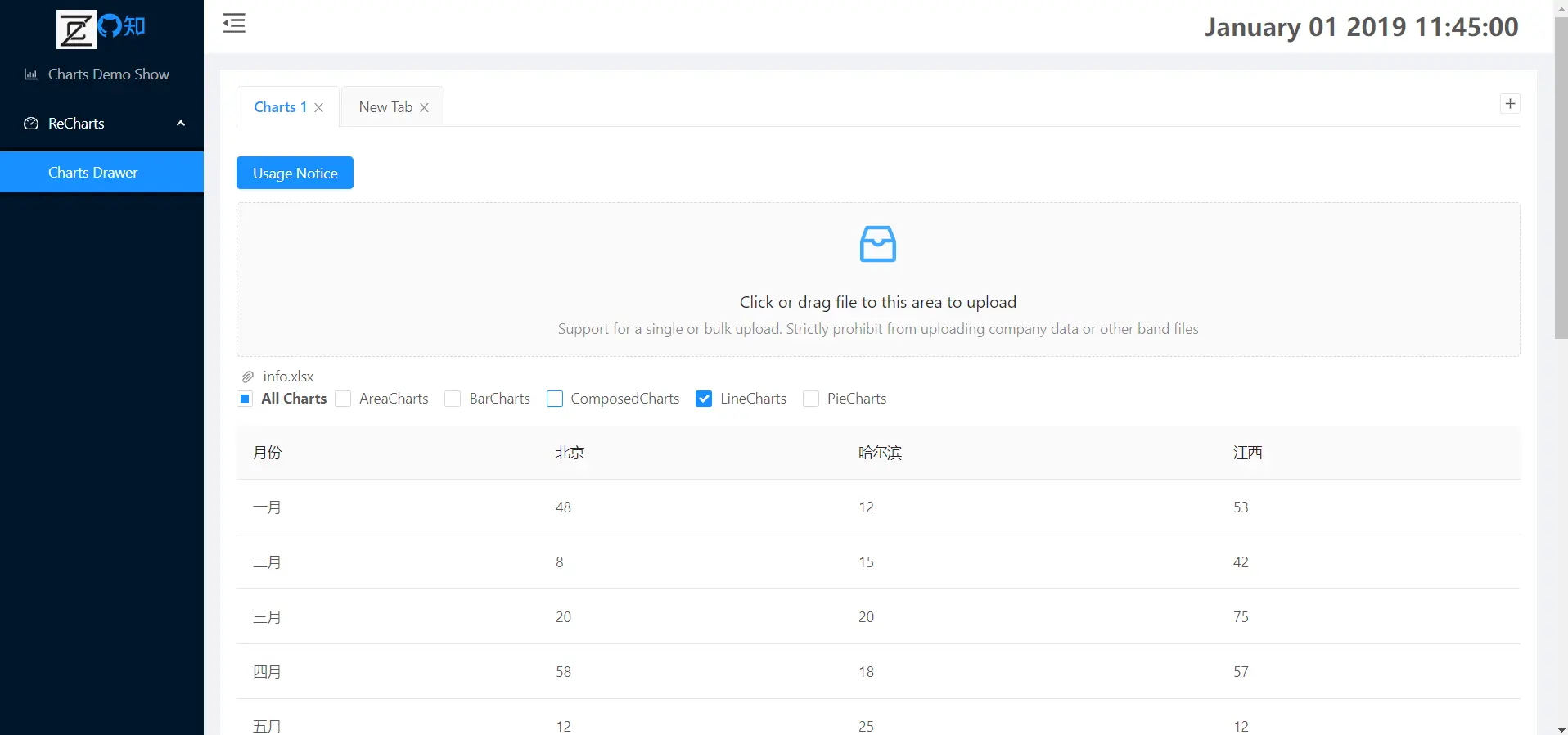Click the scrollbar down arrow
1568x735 pixels.
point(1561,728)
